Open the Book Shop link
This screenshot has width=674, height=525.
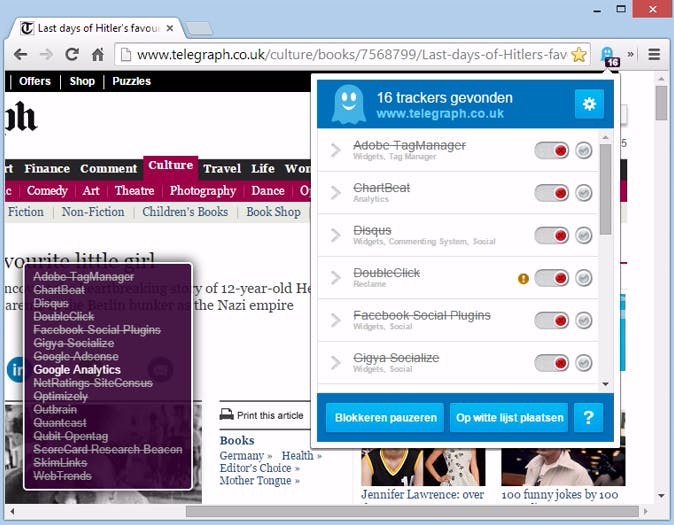click(273, 212)
